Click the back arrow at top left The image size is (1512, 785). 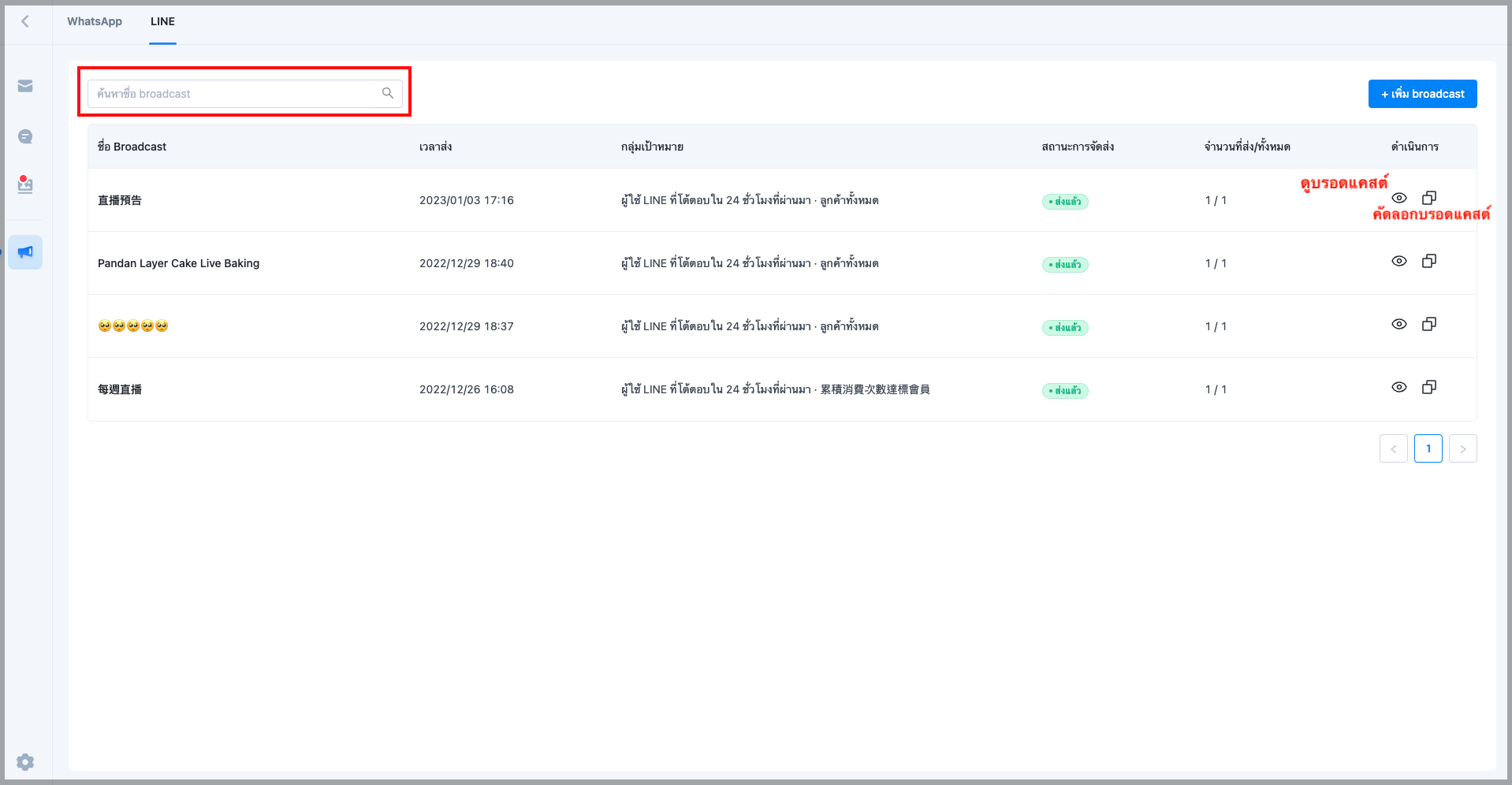point(25,21)
